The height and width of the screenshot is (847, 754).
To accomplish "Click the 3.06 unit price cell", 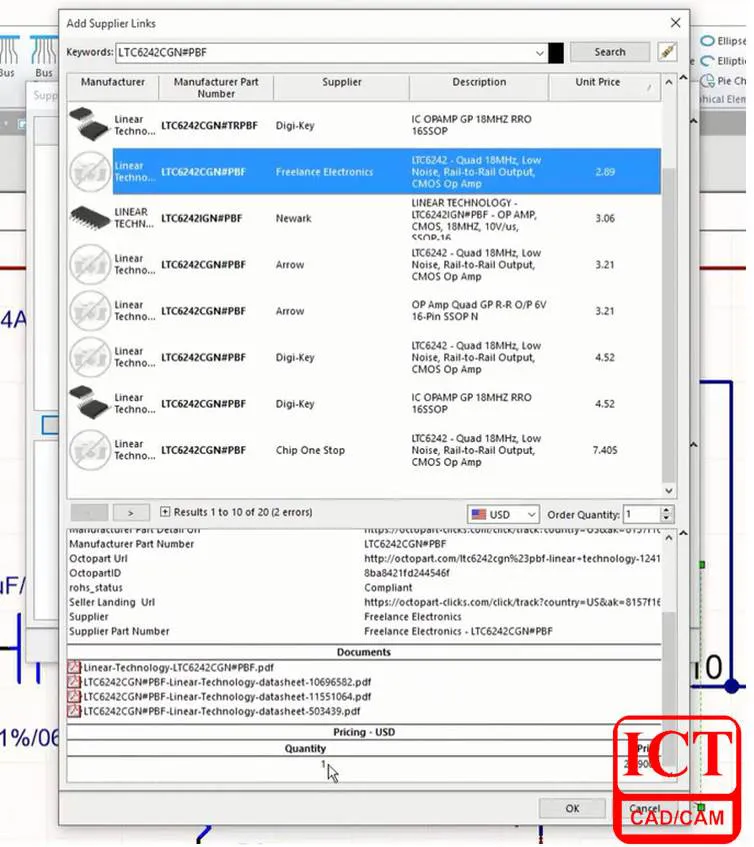I will pyautogui.click(x=604, y=218).
